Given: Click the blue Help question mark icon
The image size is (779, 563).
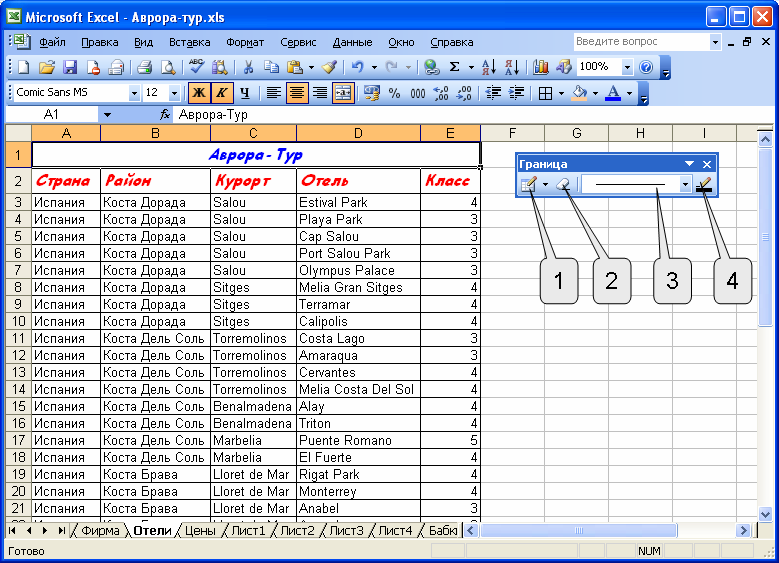Looking at the screenshot, I should tap(646, 67).
